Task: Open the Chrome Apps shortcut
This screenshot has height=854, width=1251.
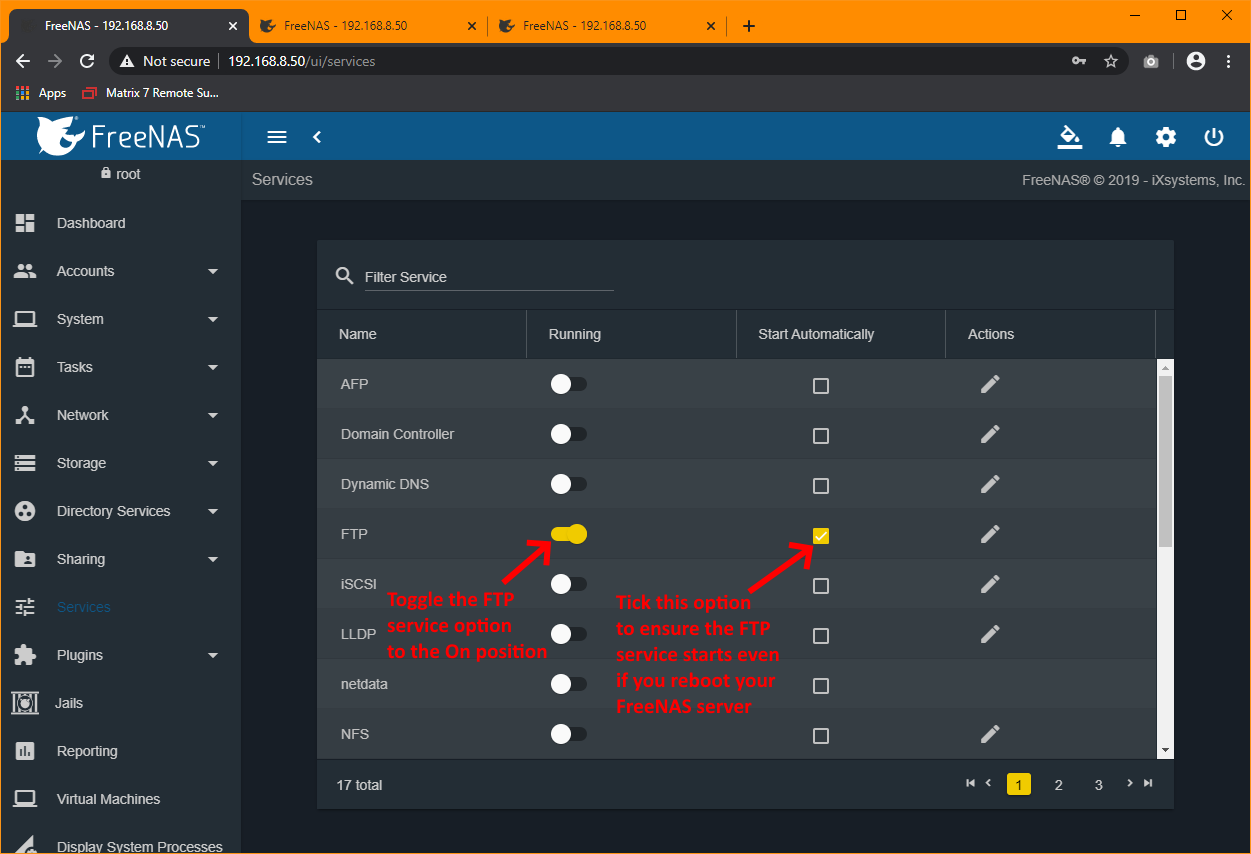Action: tap(41, 93)
